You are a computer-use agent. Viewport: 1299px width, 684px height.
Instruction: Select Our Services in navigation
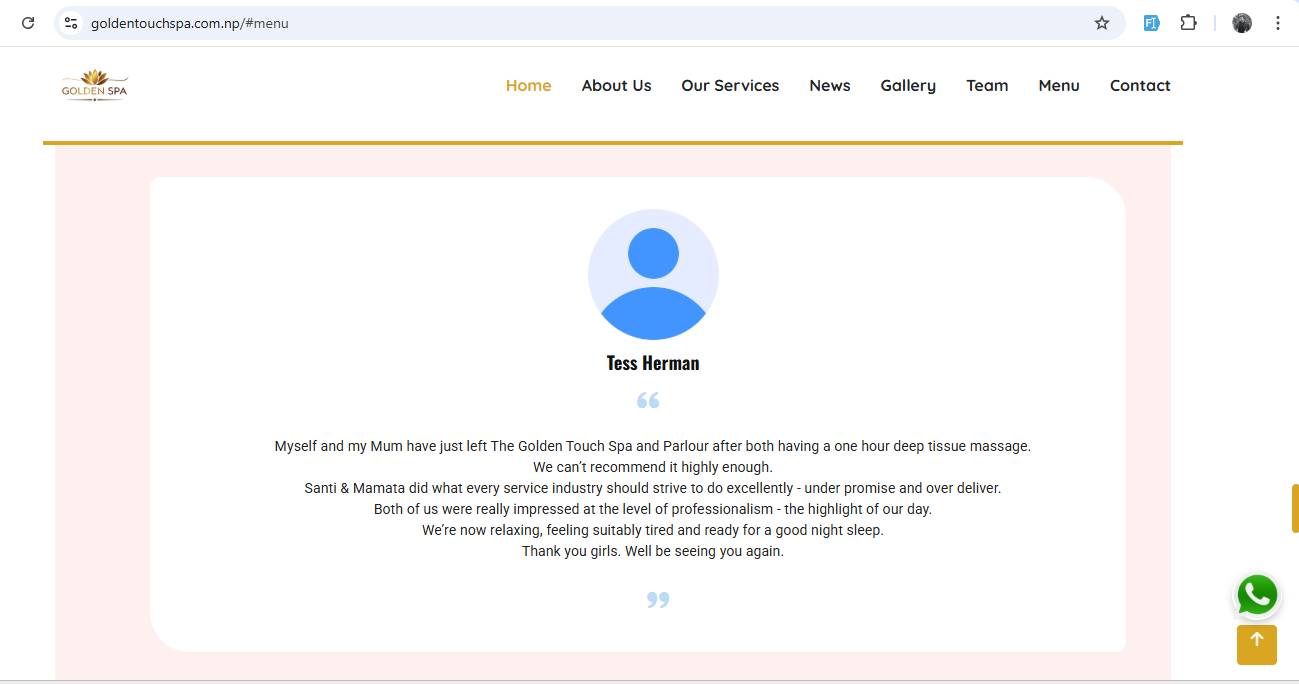(730, 86)
